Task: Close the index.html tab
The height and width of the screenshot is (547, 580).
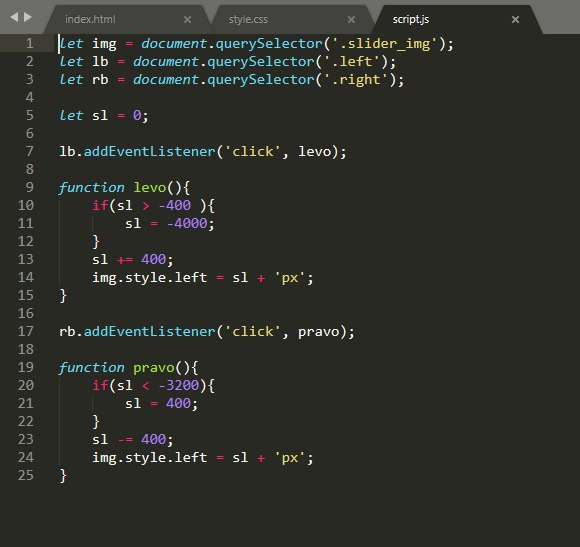Action: click(x=188, y=19)
